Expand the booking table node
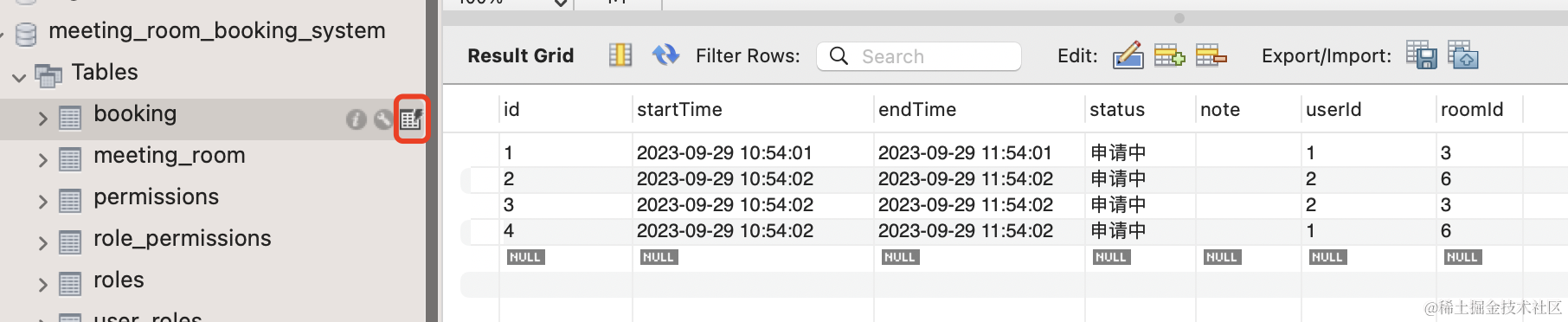1568x322 pixels. 42,119
